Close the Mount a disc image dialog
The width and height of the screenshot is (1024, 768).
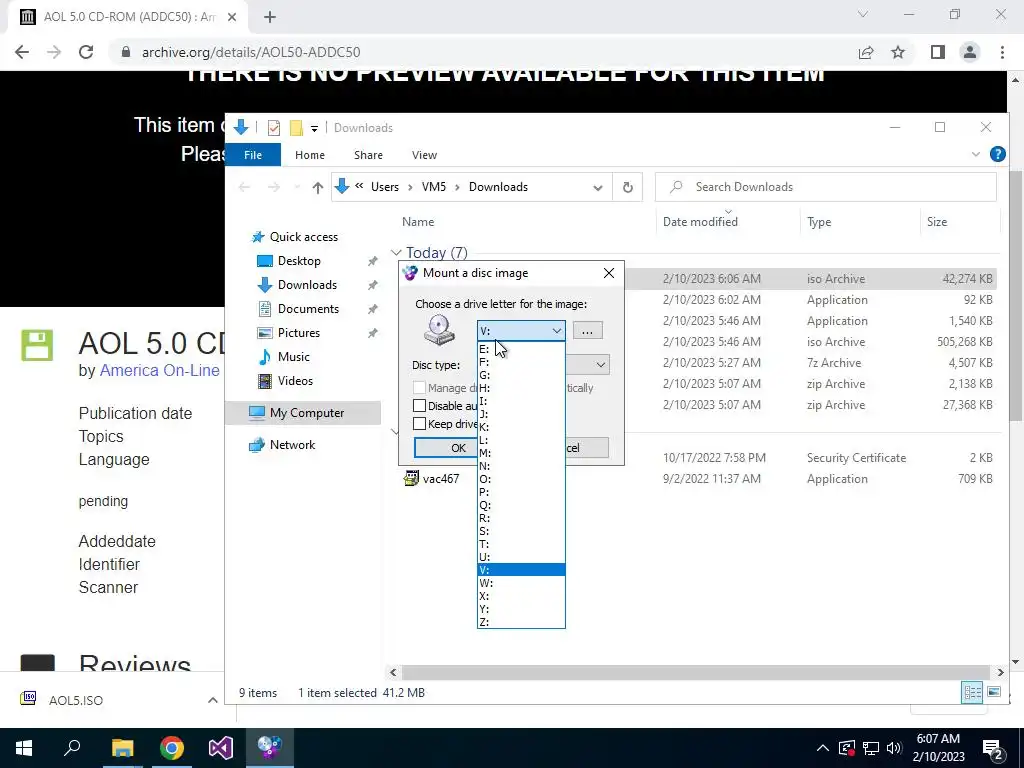coord(609,273)
